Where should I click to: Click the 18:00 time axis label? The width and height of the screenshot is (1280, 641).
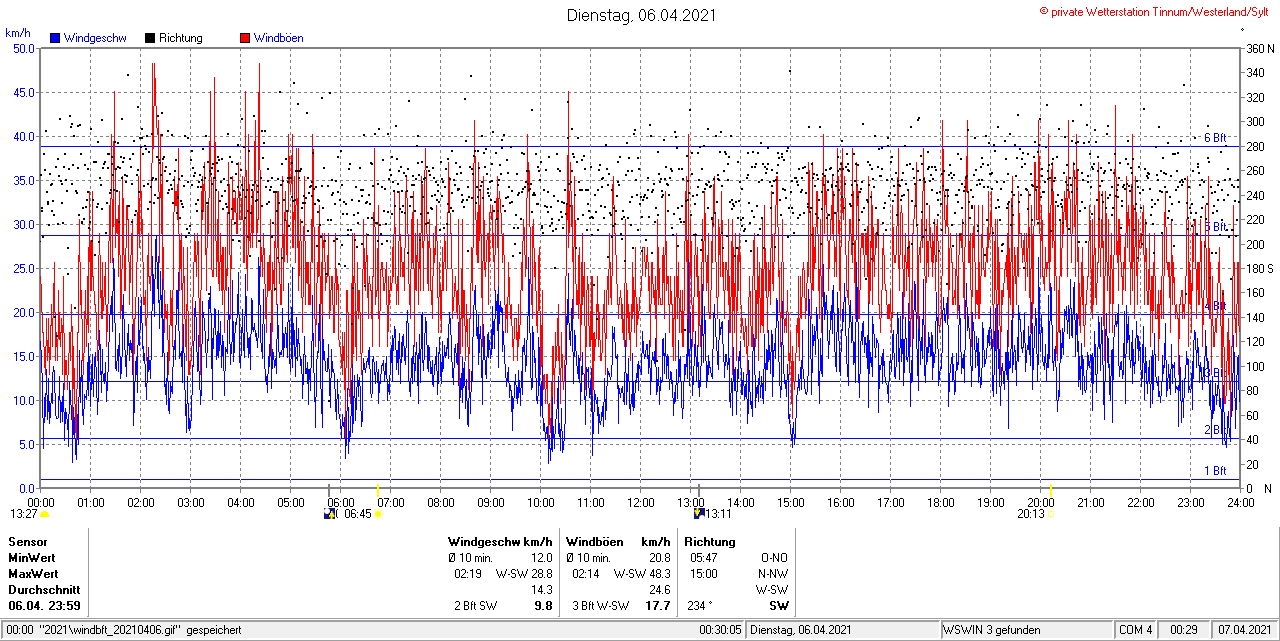pos(941,503)
